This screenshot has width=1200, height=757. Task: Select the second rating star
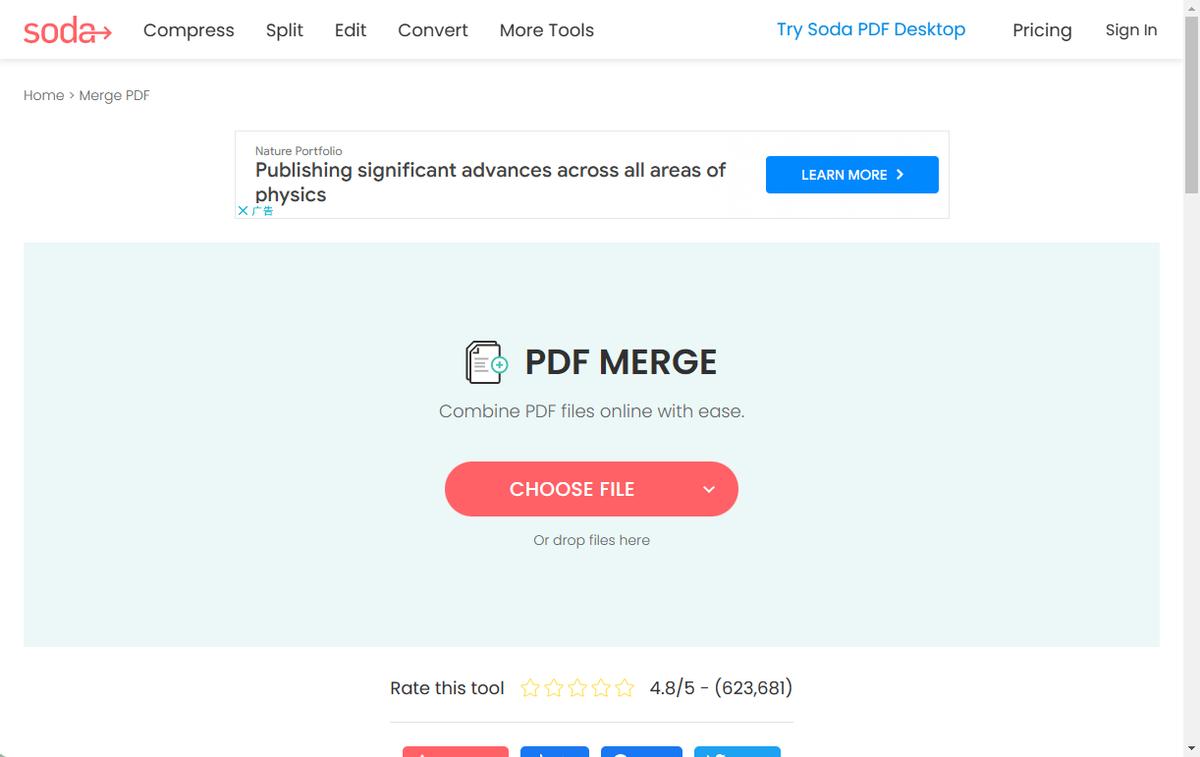(x=554, y=688)
